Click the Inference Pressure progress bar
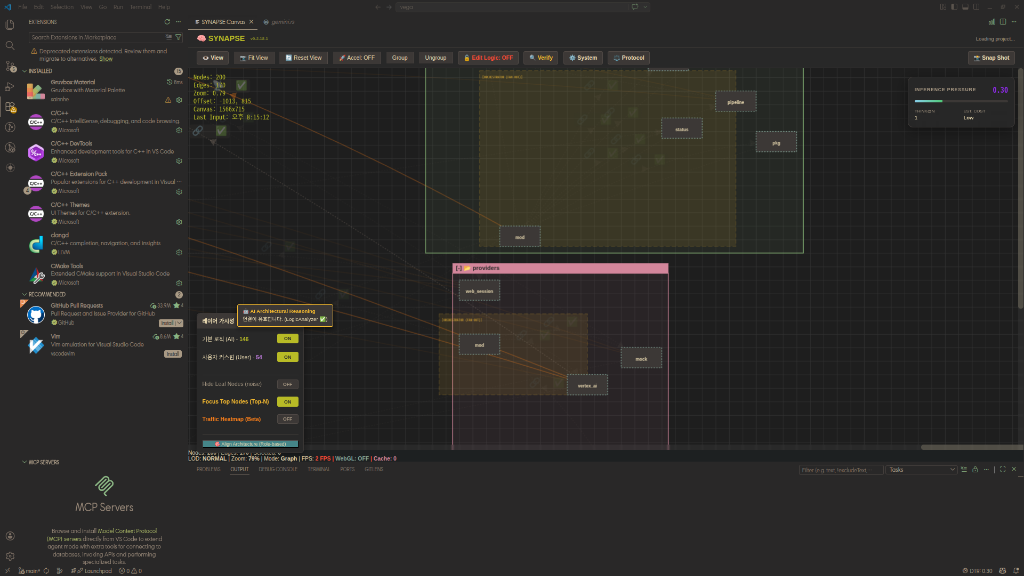This screenshot has height=576, width=1024. click(x=961, y=101)
